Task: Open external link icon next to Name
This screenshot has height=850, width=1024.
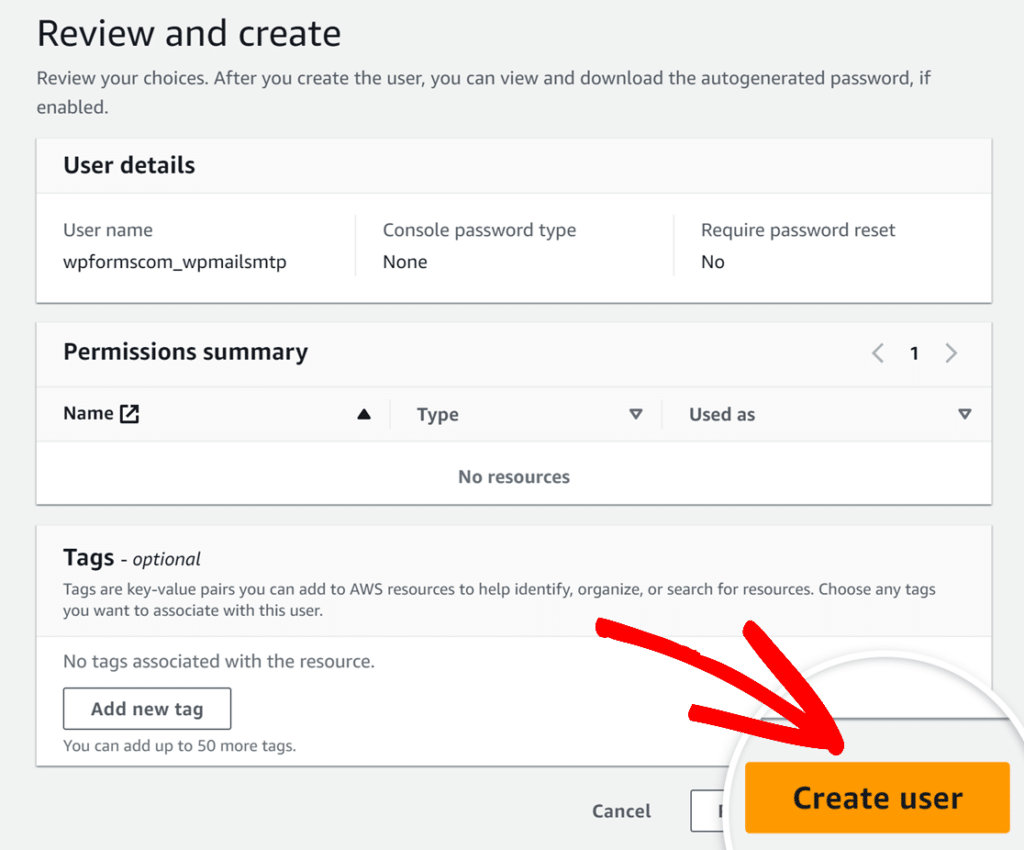Action: click(129, 413)
